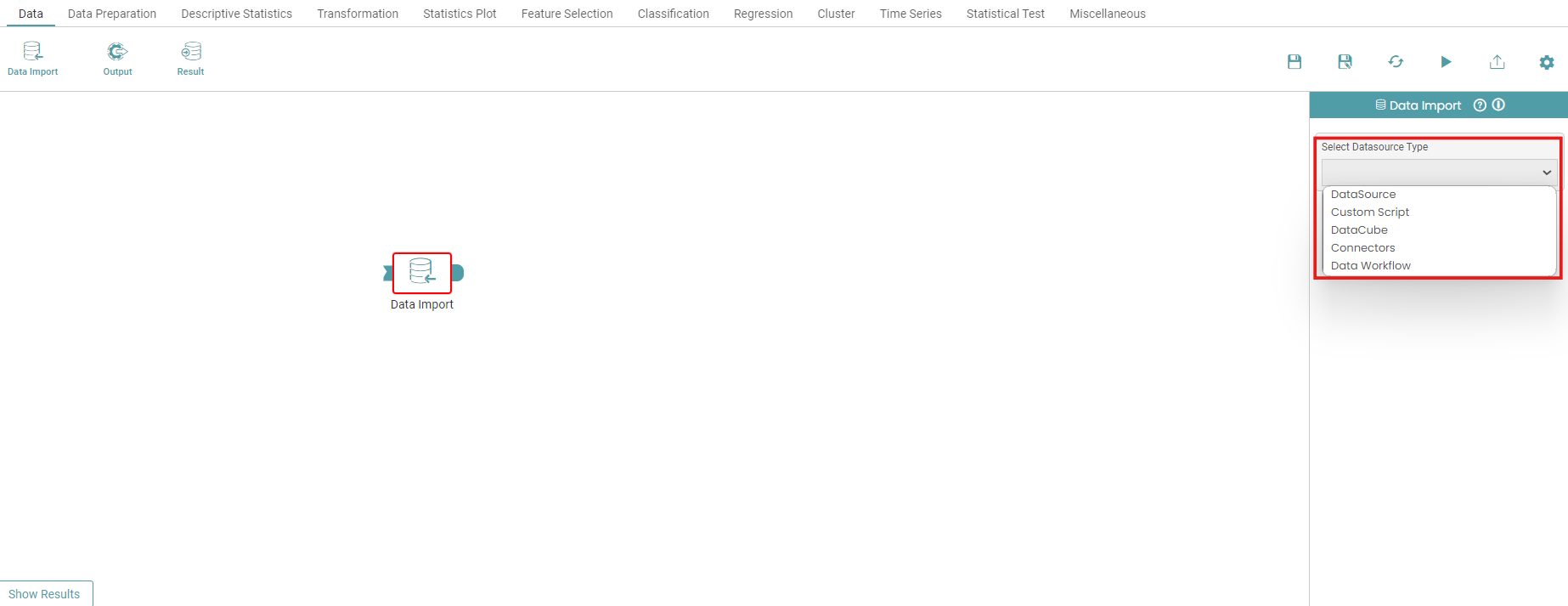The image size is (1568, 606).
Task: Run the workflow with the play icon
Action: (1446, 62)
